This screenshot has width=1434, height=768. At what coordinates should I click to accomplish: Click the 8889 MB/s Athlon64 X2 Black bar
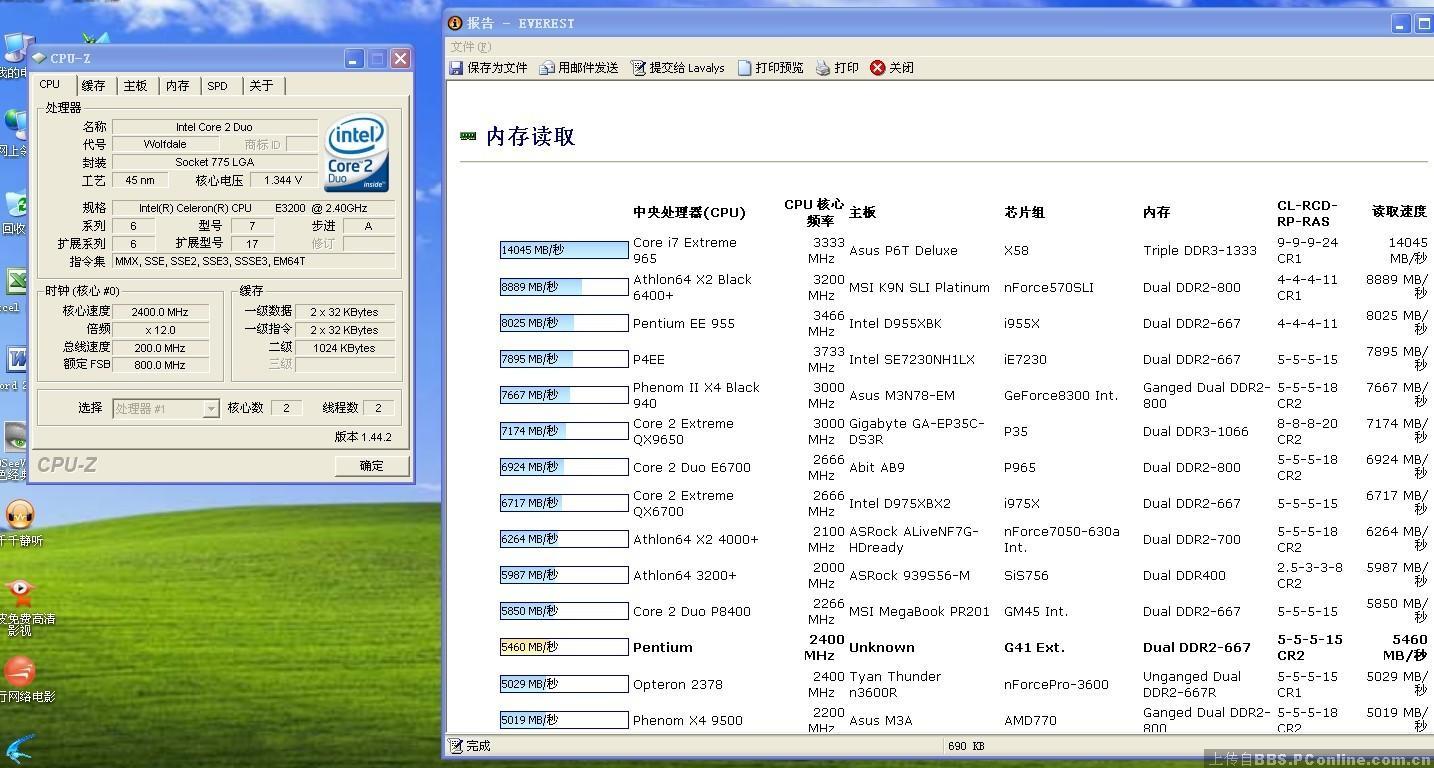tap(564, 287)
